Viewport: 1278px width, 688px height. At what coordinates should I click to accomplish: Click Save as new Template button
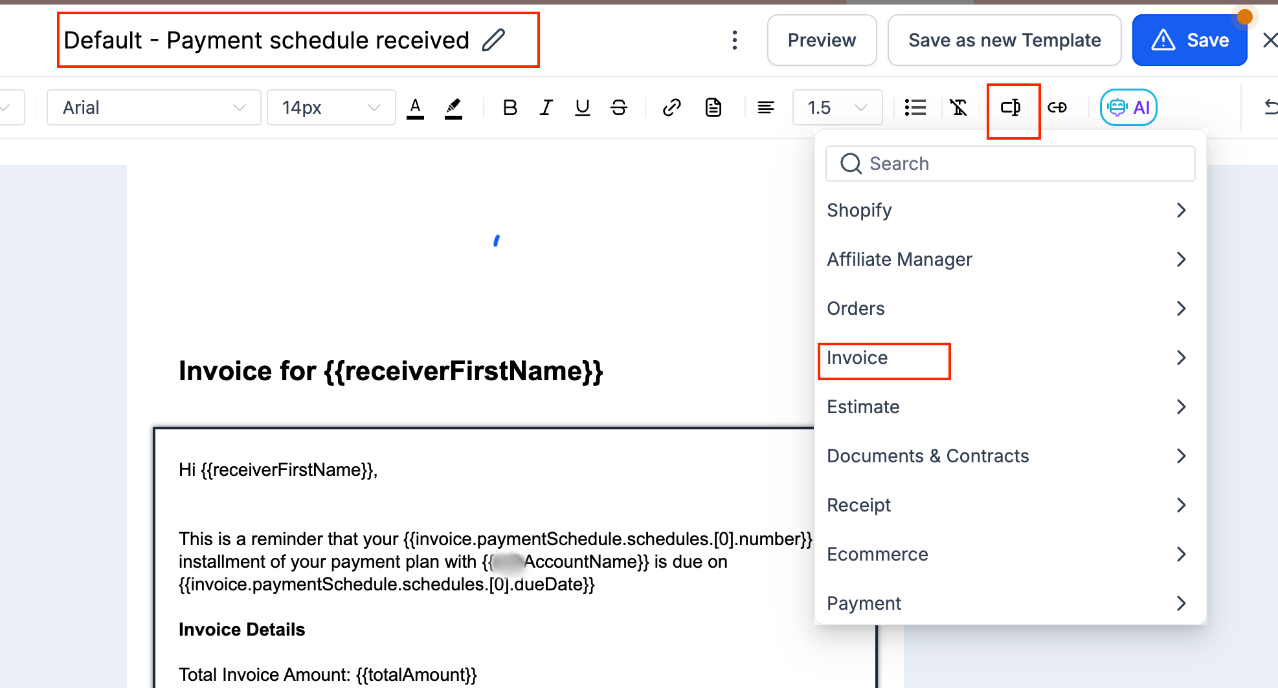pyautogui.click(x=1004, y=40)
